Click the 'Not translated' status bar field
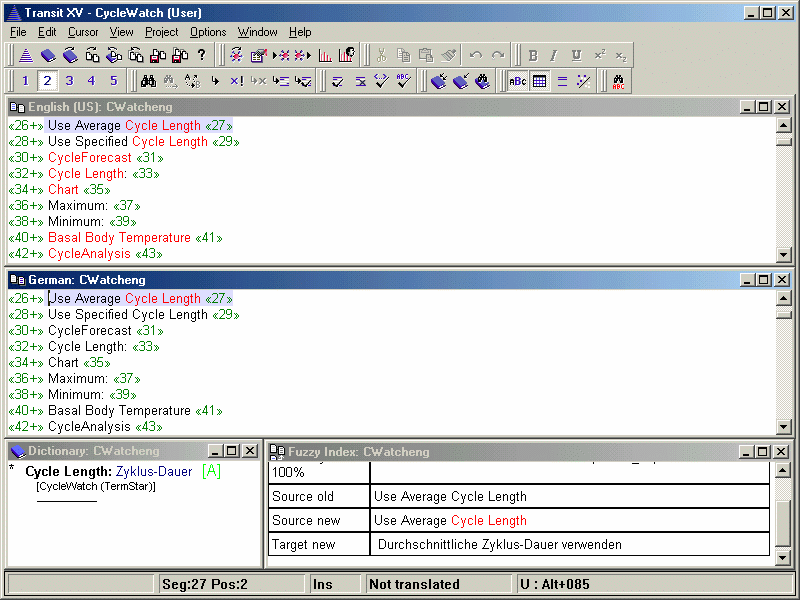 [x=439, y=584]
